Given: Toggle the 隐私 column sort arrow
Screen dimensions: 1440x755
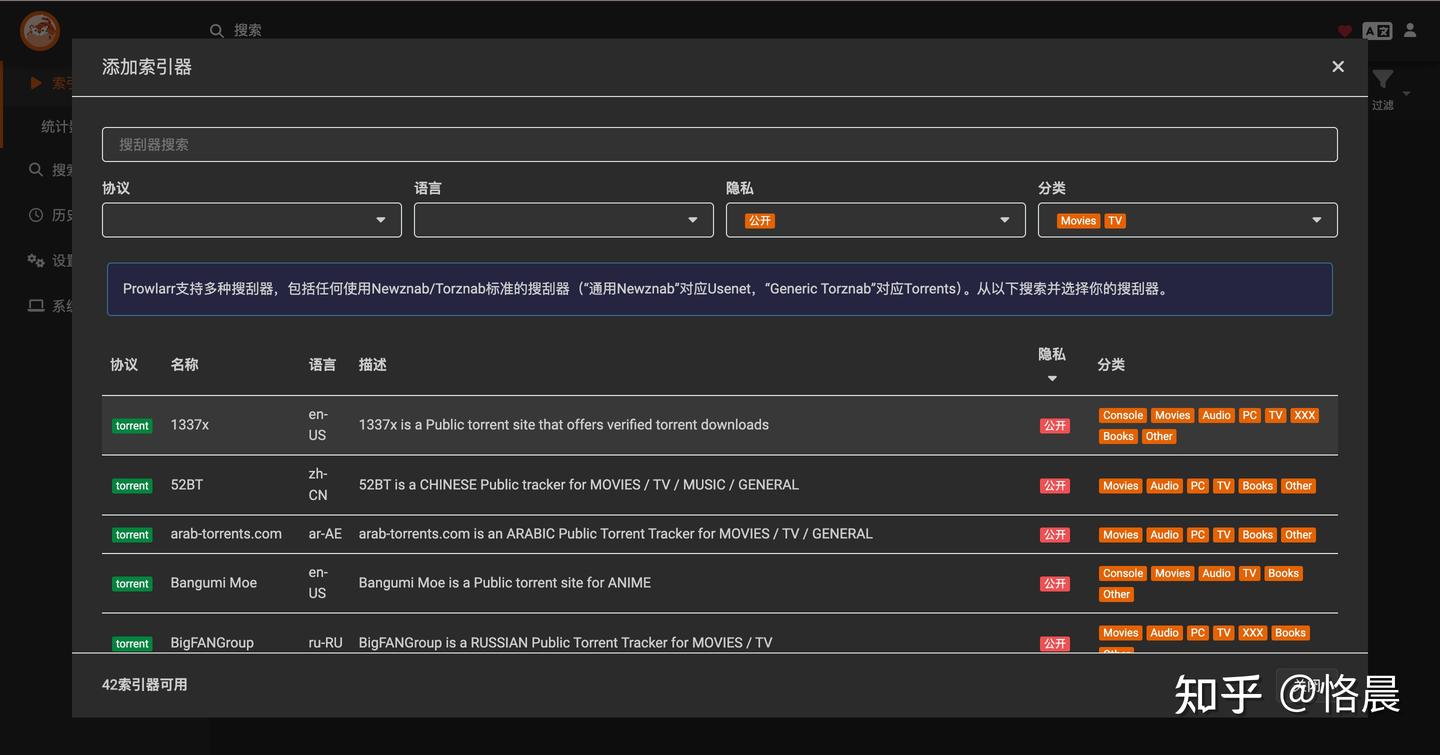Looking at the screenshot, I should click(x=1051, y=378).
